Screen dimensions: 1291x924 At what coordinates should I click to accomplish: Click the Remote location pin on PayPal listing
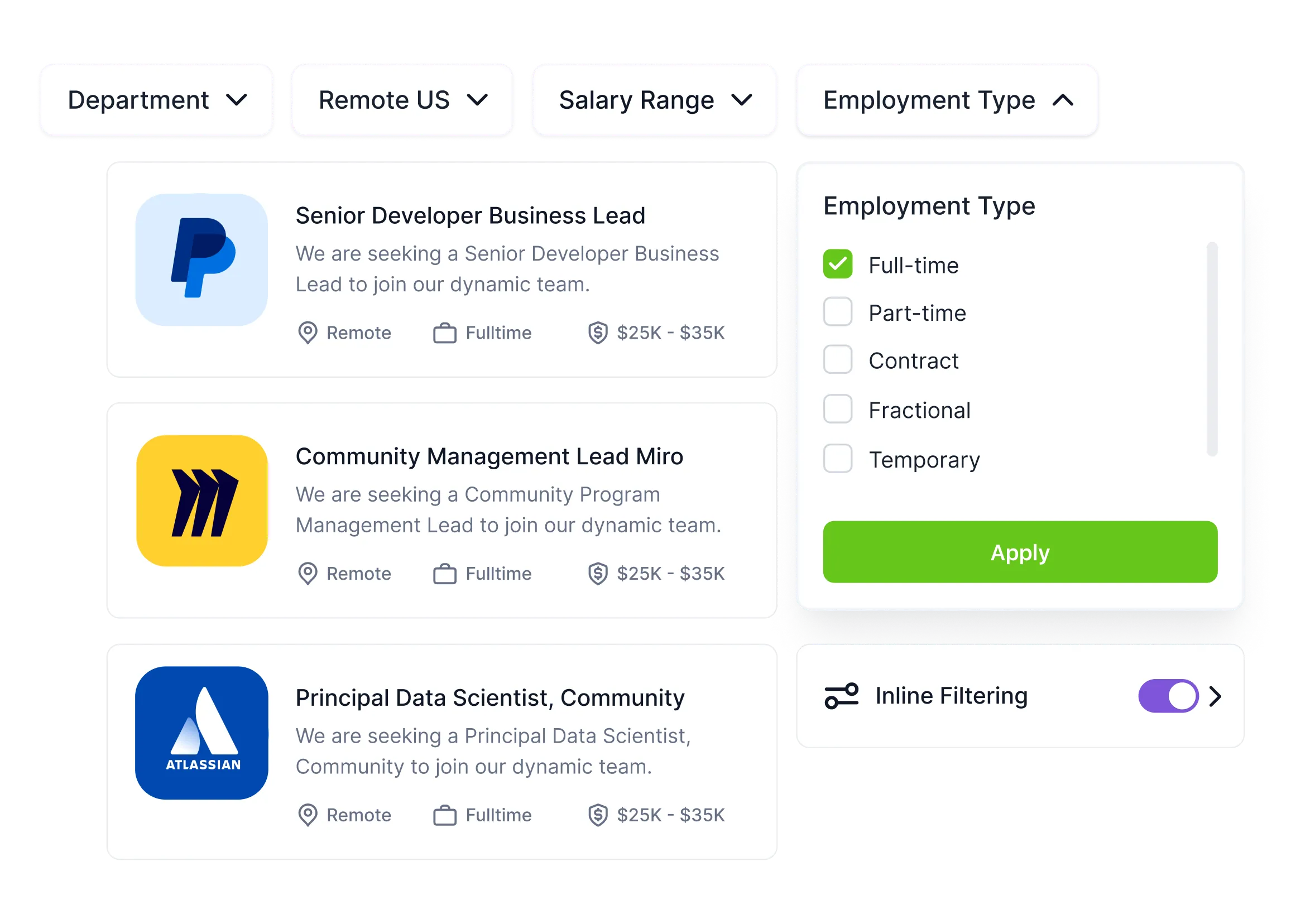308,333
